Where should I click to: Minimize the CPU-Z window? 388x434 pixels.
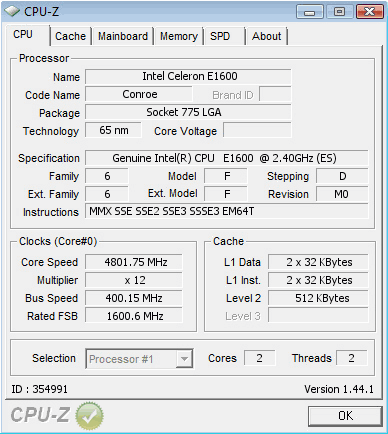310,12
